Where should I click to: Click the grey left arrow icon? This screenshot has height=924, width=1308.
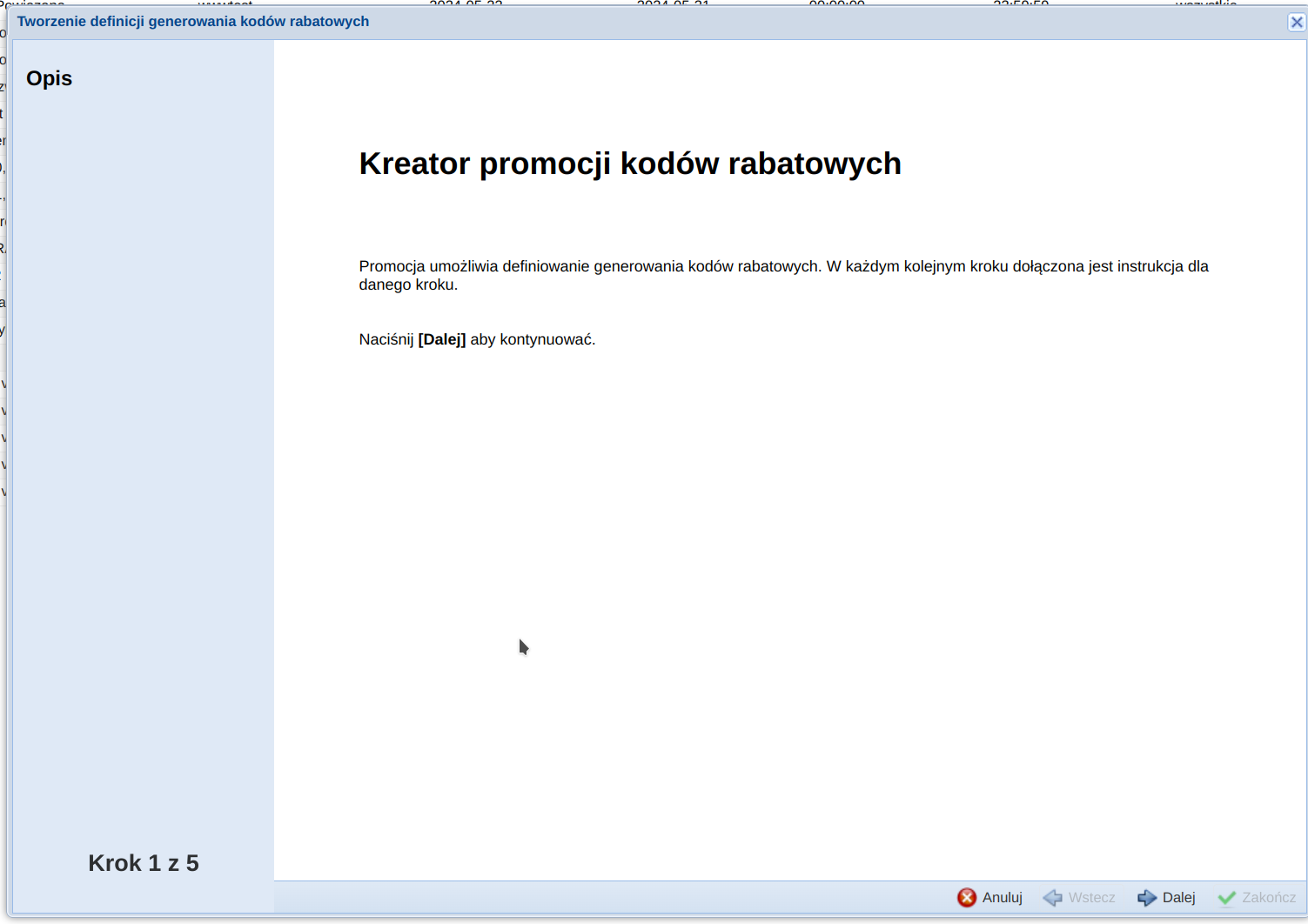[x=1053, y=897]
